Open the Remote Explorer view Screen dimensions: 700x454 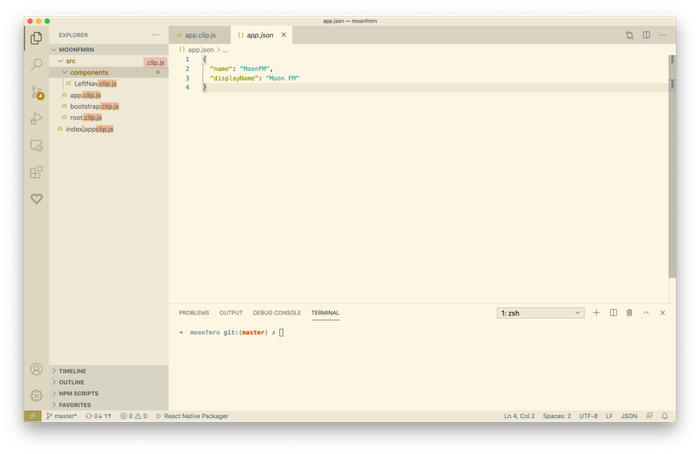[x=37, y=145]
